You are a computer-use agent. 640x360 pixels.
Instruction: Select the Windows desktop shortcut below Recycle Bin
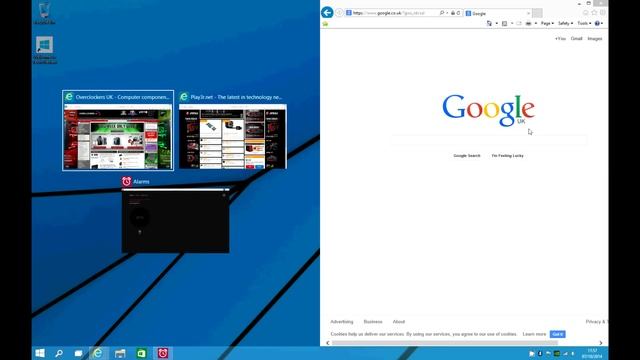[x=44, y=50]
